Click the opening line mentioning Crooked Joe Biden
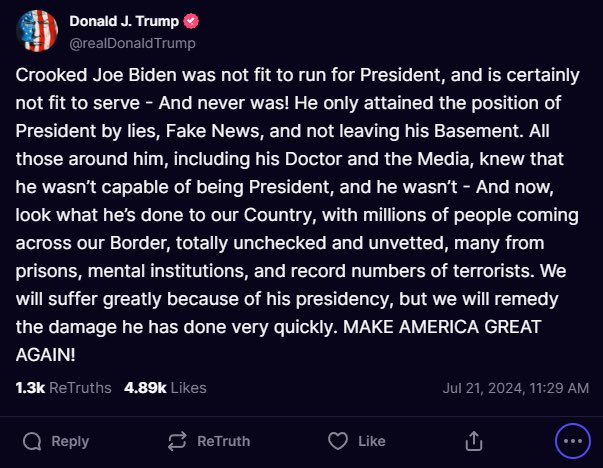The height and width of the screenshot is (468, 603). tap(290, 76)
